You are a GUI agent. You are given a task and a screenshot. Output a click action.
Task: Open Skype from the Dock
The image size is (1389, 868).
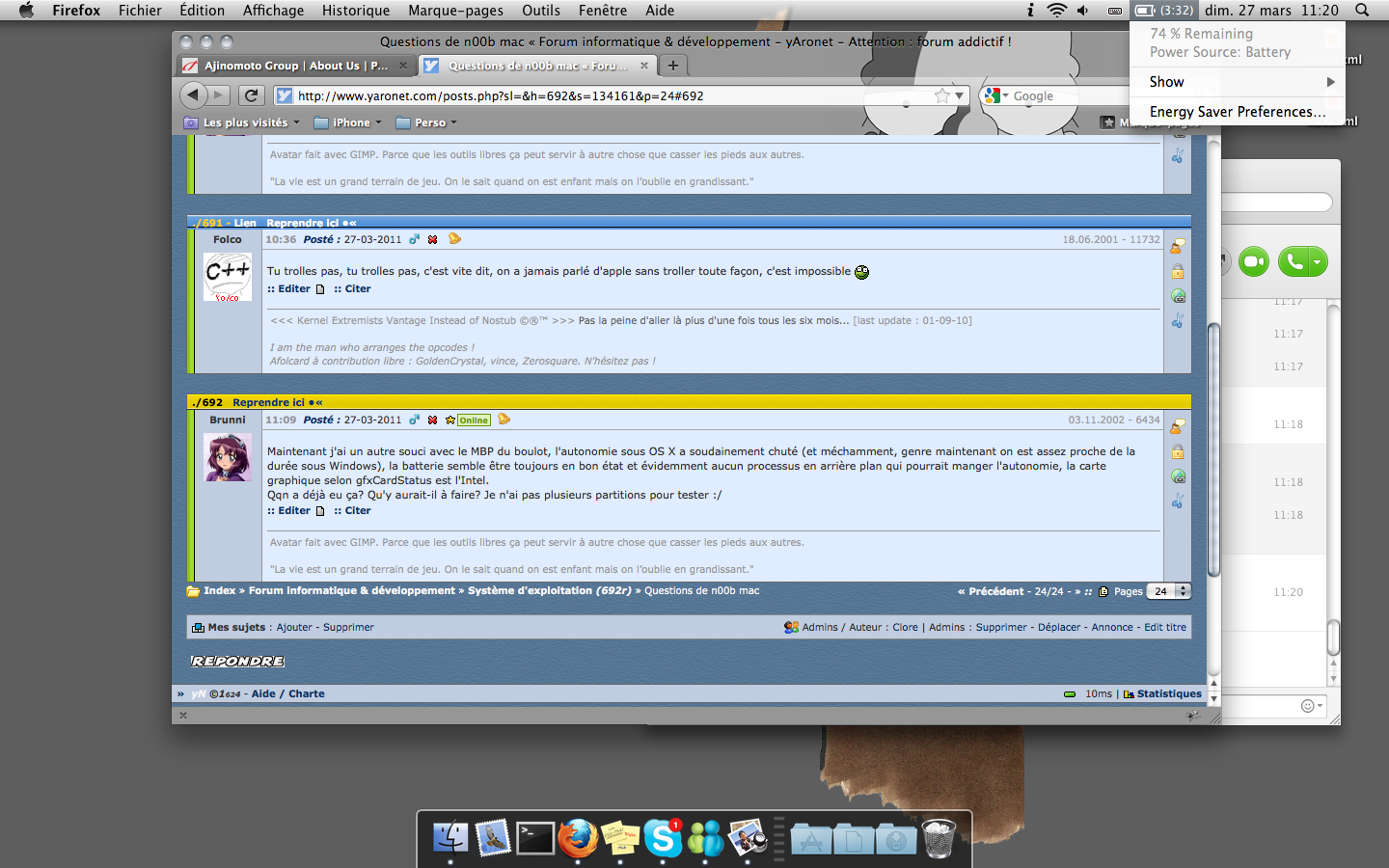pyautogui.click(x=663, y=838)
